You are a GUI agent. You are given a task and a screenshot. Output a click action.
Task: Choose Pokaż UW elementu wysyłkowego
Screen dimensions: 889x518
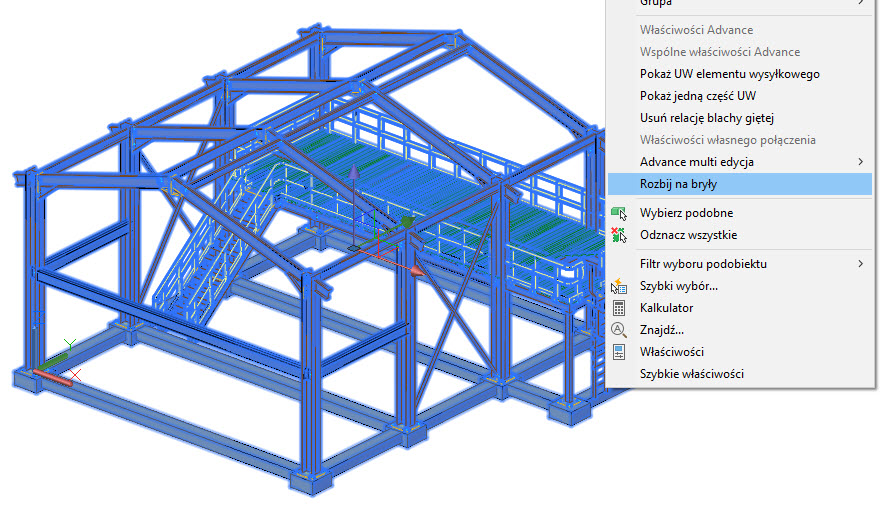click(730, 74)
